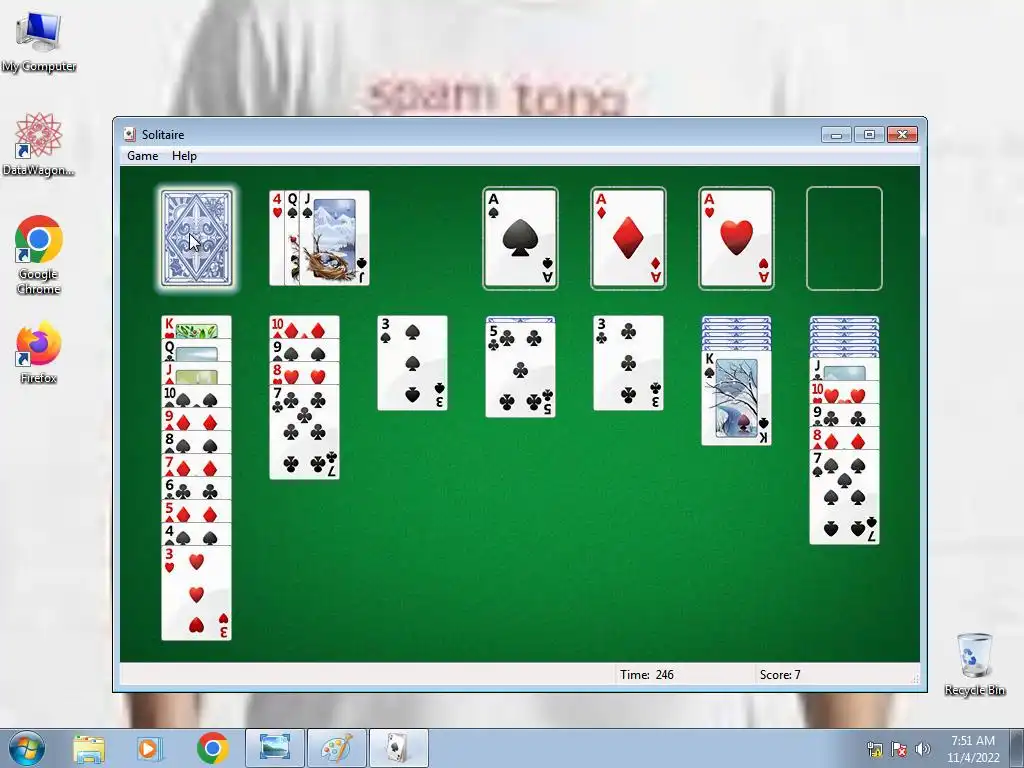Image resolution: width=1024 pixels, height=768 pixels.
Task: Switch to Solitaire taskbar button
Action: click(398, 748)
